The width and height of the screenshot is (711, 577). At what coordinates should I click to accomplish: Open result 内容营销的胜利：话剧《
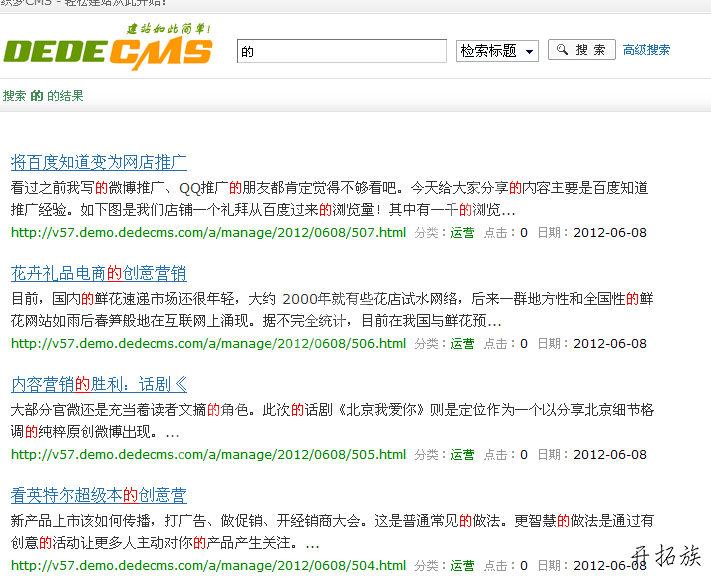pyautogui.click(x=99, y=385)
